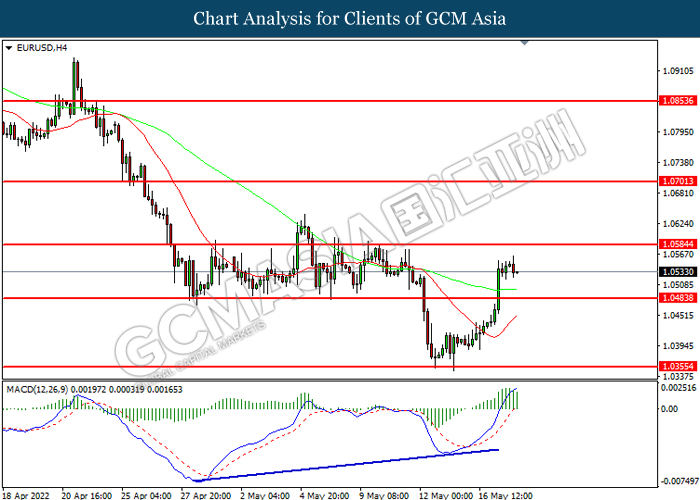Click the 1.03945 price axis value
Screen dimensions: 700x500
coord(679,346)
